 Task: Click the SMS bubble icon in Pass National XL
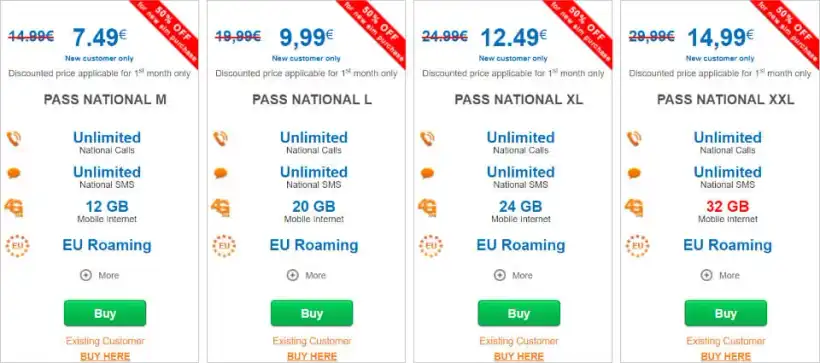[427, 173]
